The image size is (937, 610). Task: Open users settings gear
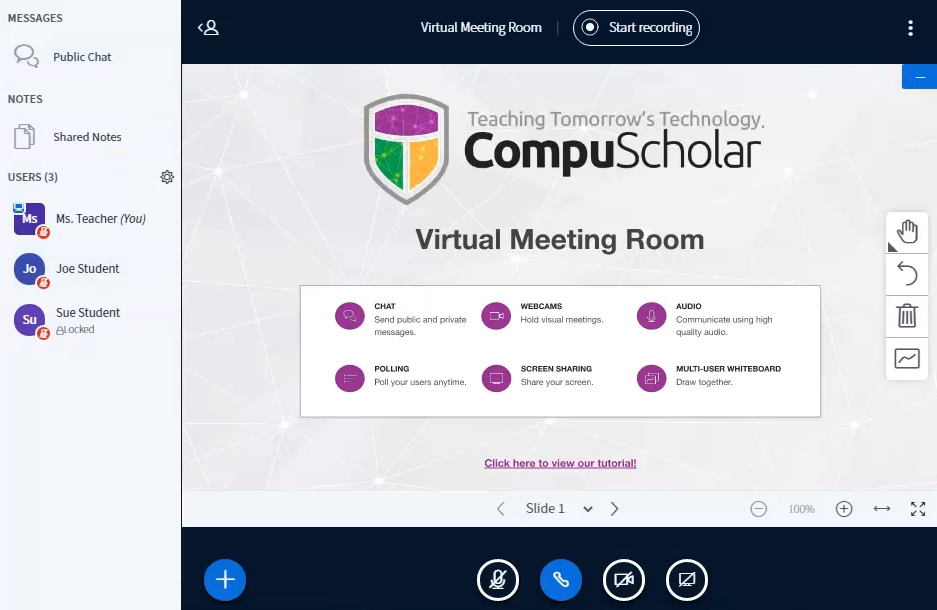167,177
